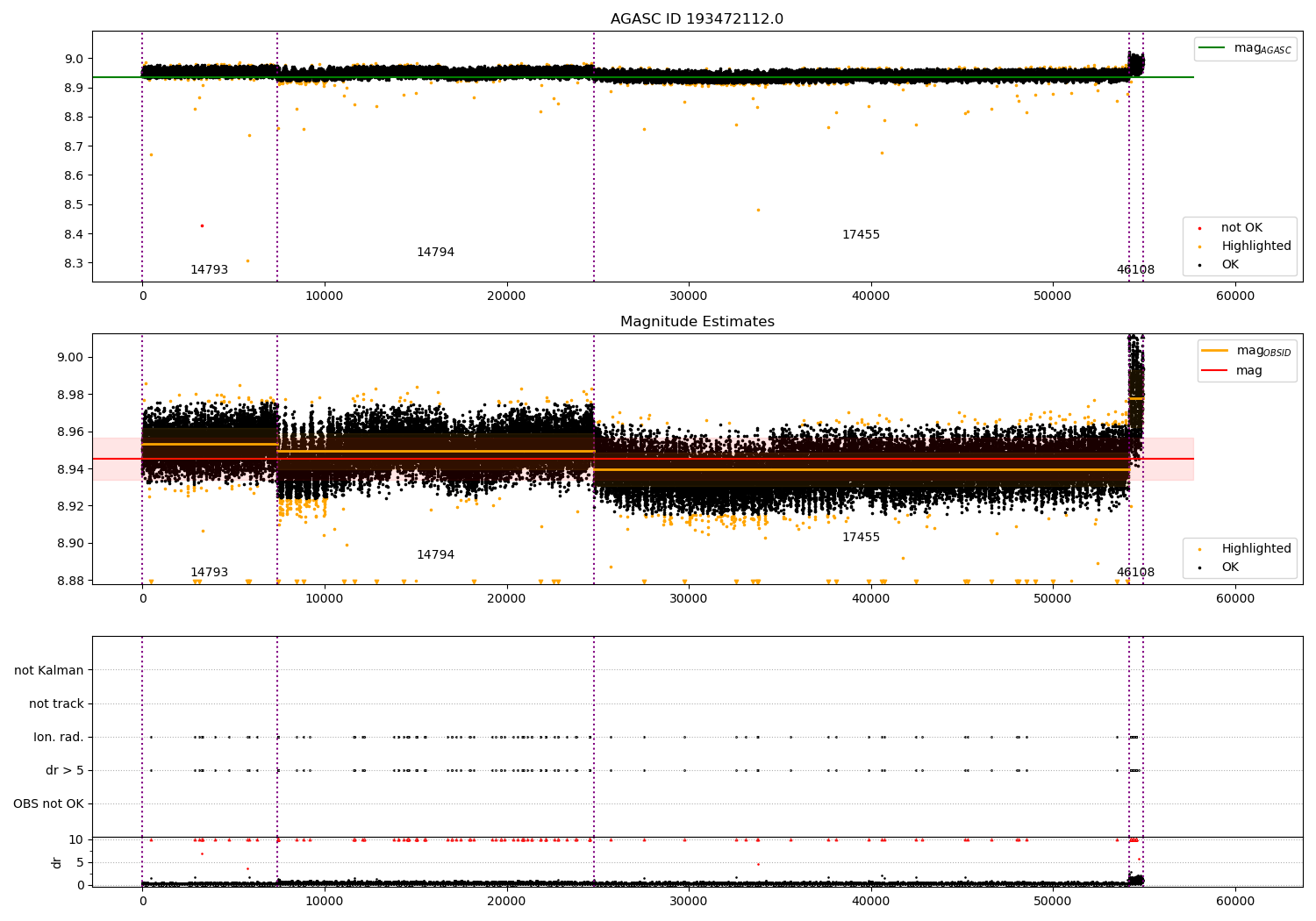Click the 'Ion. rad.' axis label
1316x921 pixels.
point(59,738)
